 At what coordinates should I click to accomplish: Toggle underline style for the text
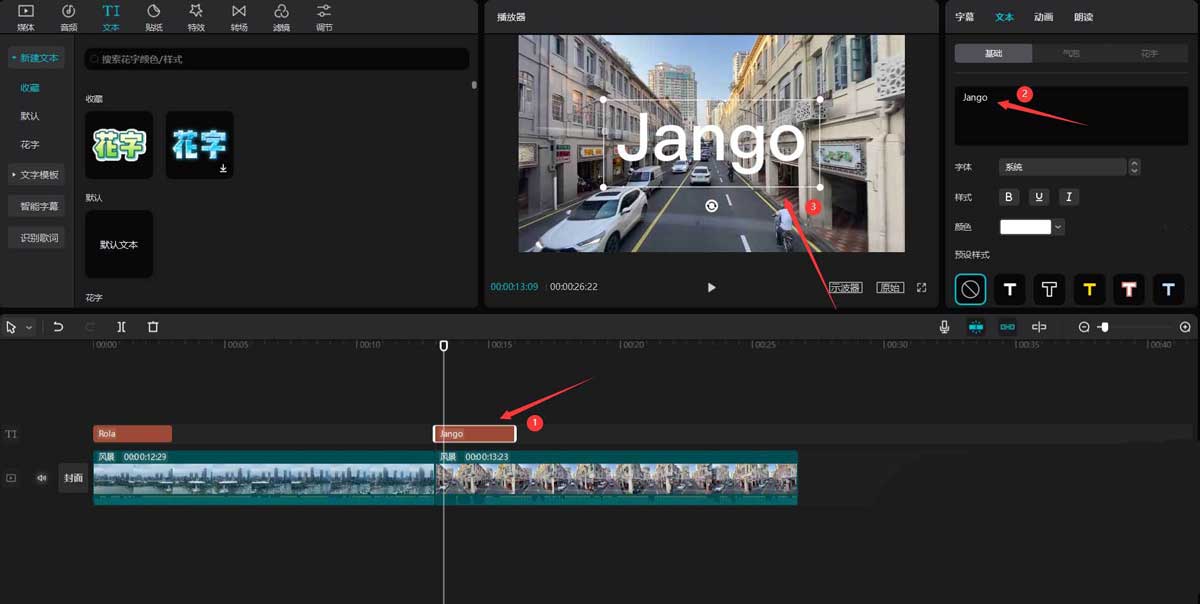1038,197
